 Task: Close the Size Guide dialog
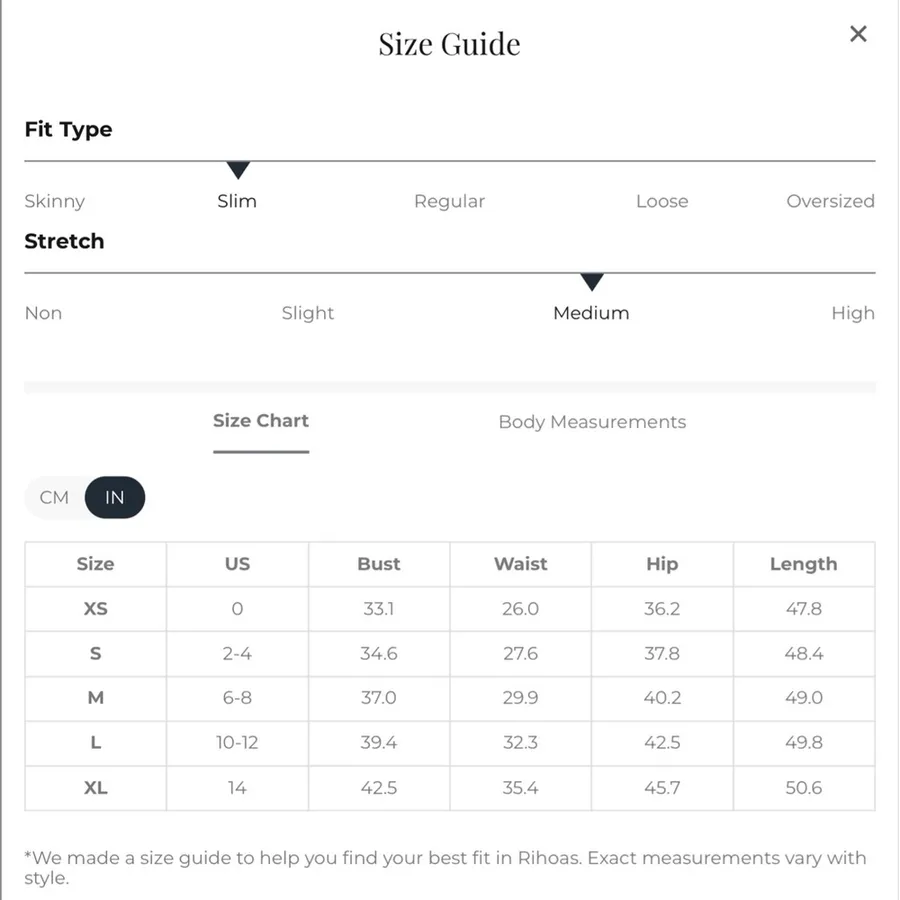[858, 34]
